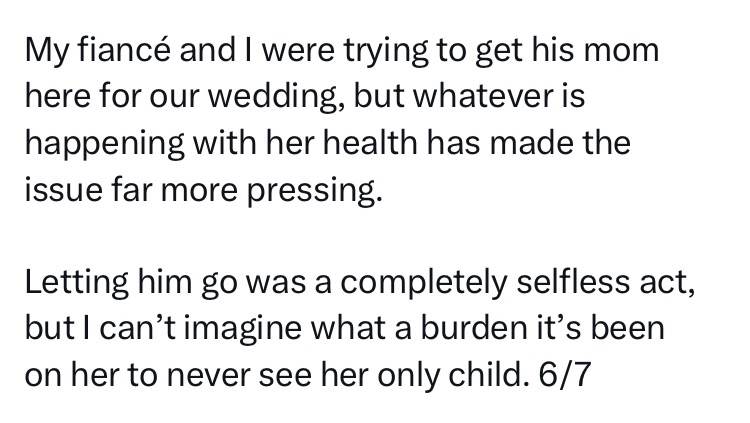Click the word "never" in the last line

point(219,375)
